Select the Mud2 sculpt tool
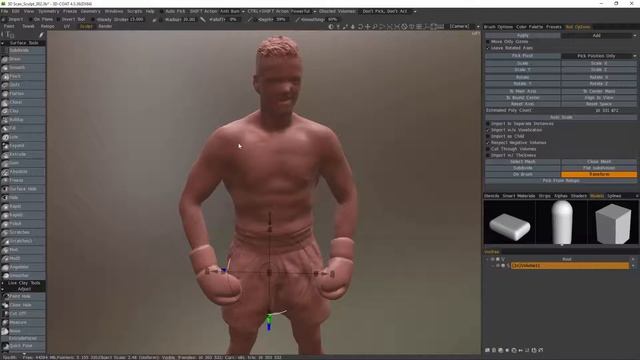Viewport: 640px width, 360px height. 23,258
